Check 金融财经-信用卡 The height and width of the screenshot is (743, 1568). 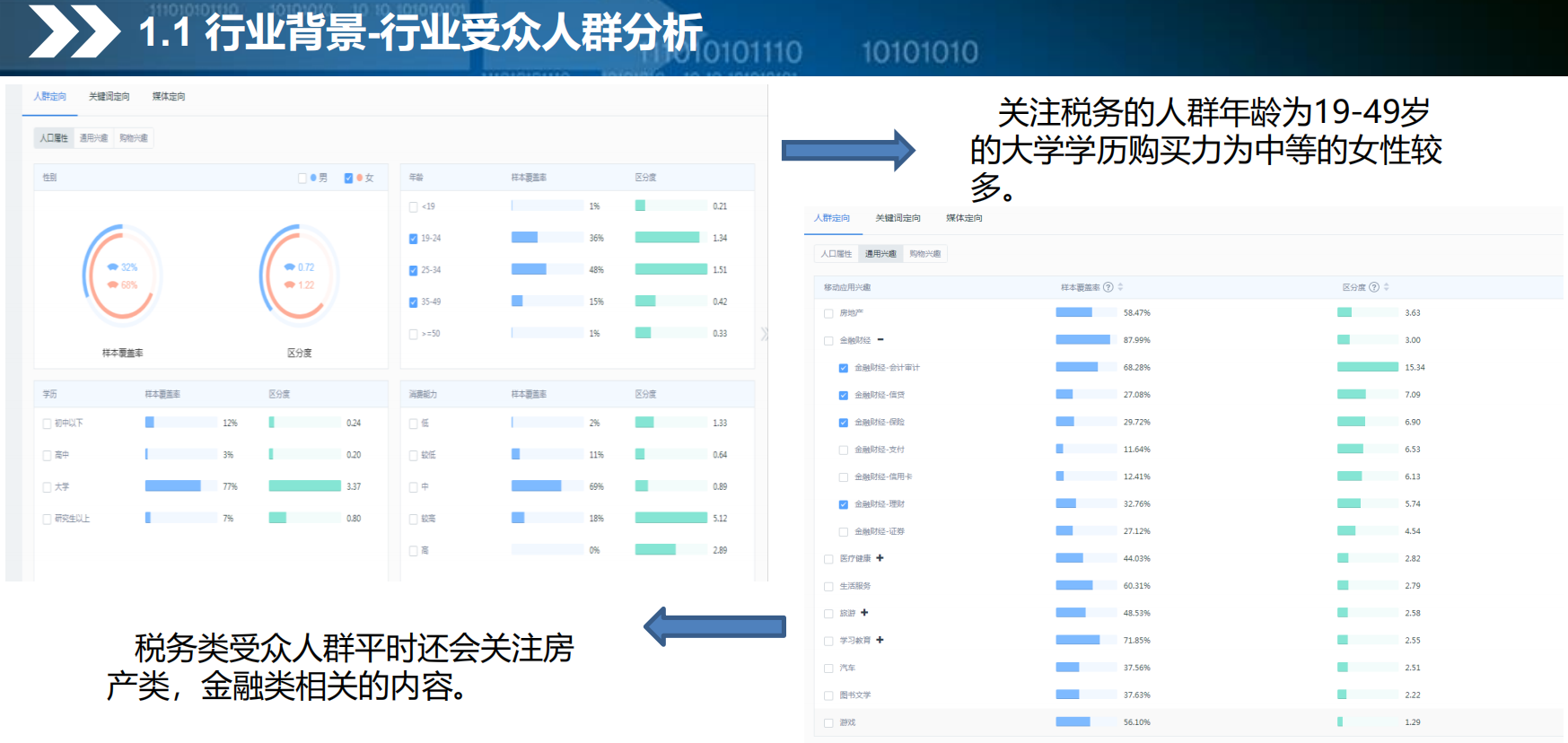coord(844,477)
